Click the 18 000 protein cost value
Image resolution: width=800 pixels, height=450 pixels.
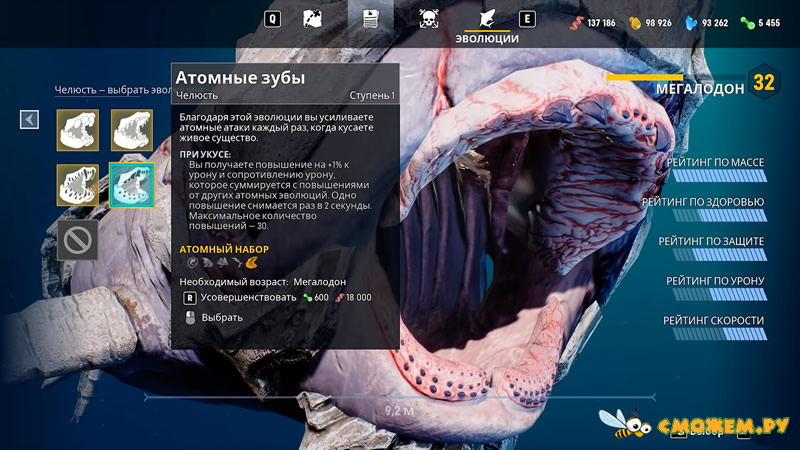pyautogui.click(x=359, y=297)
